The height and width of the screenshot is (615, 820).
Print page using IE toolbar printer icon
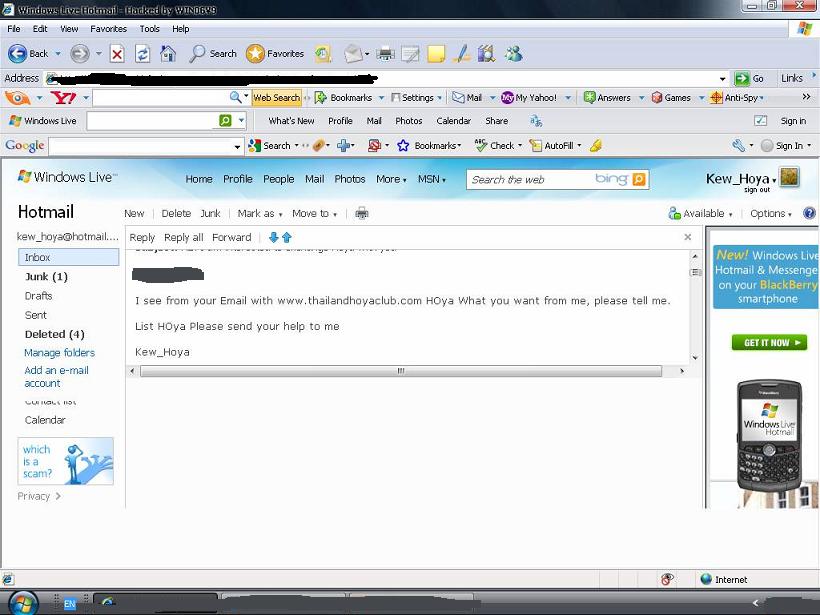click(385, 53)
